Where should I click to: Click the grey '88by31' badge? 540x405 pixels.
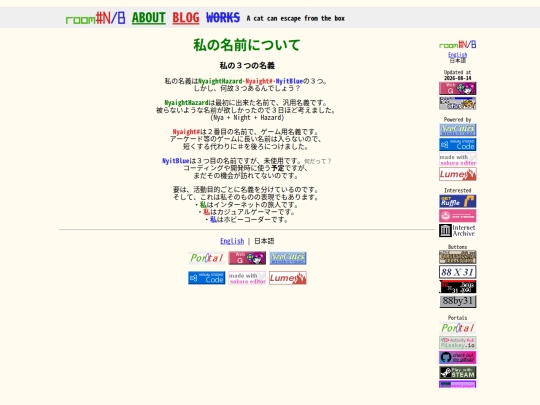[x=457, y=302]
